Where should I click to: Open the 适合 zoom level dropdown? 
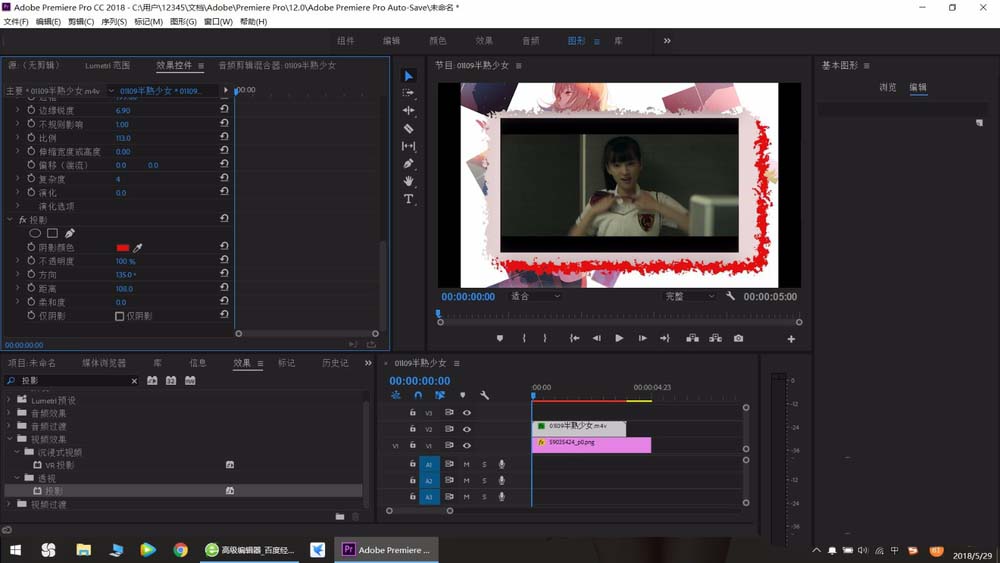(535, 296)
